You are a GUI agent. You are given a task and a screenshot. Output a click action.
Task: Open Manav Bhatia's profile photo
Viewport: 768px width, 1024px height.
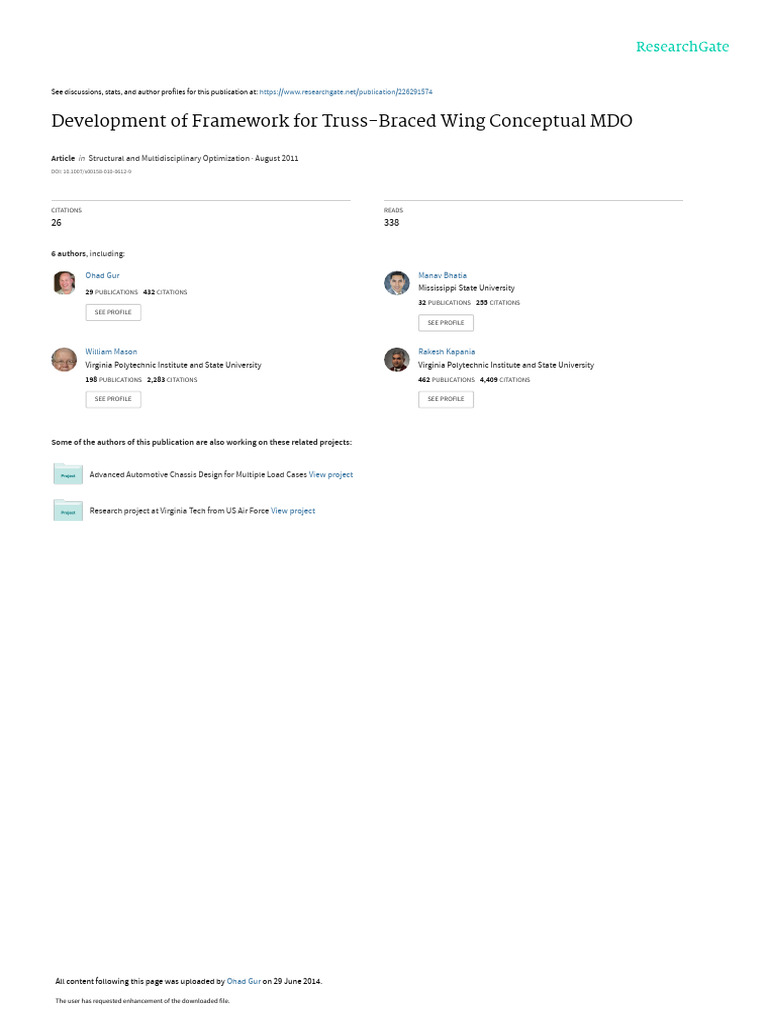tap(396, 283)
